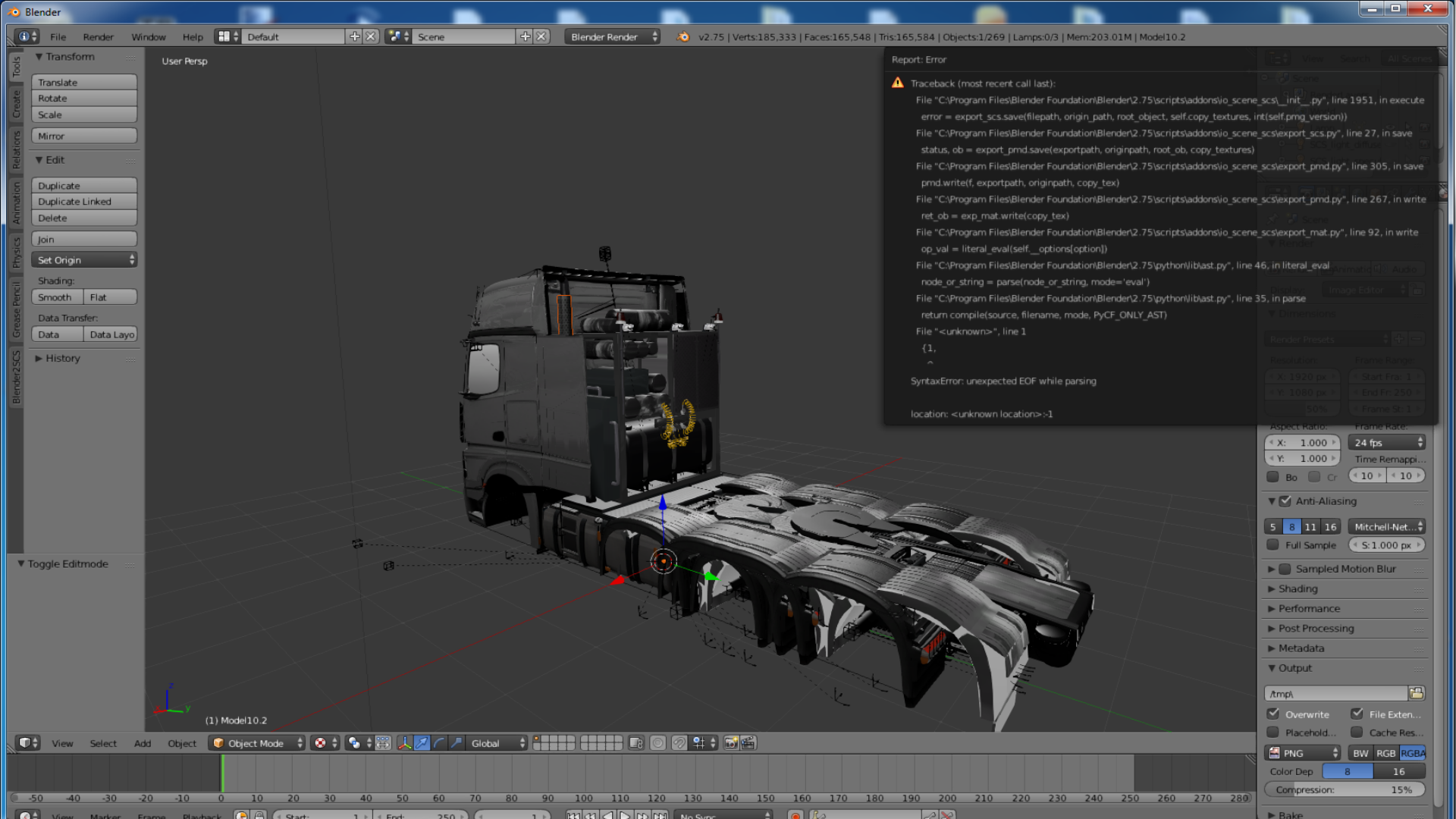Open the pivot point selector icon

tap(356, 743)
